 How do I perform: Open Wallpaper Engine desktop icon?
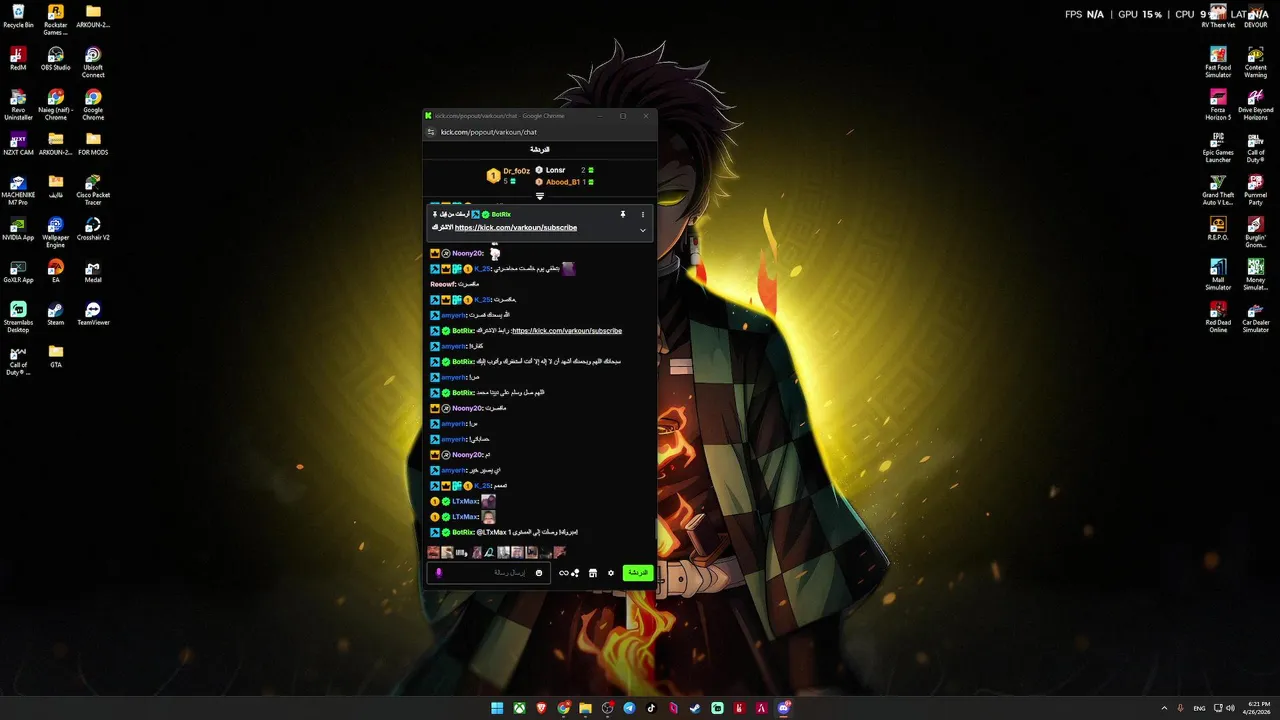pyautogui.click(x=56, y=232)
